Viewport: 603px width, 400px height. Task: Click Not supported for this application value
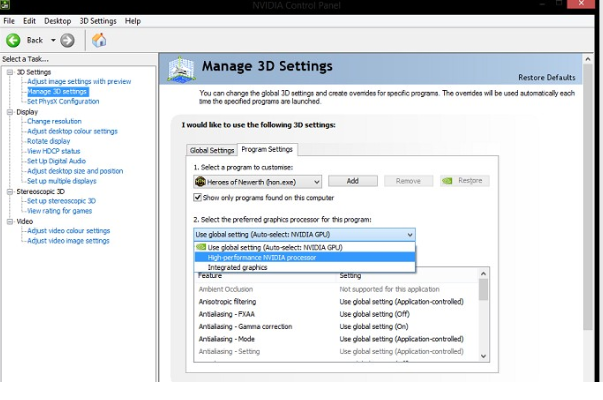point(389,289)
